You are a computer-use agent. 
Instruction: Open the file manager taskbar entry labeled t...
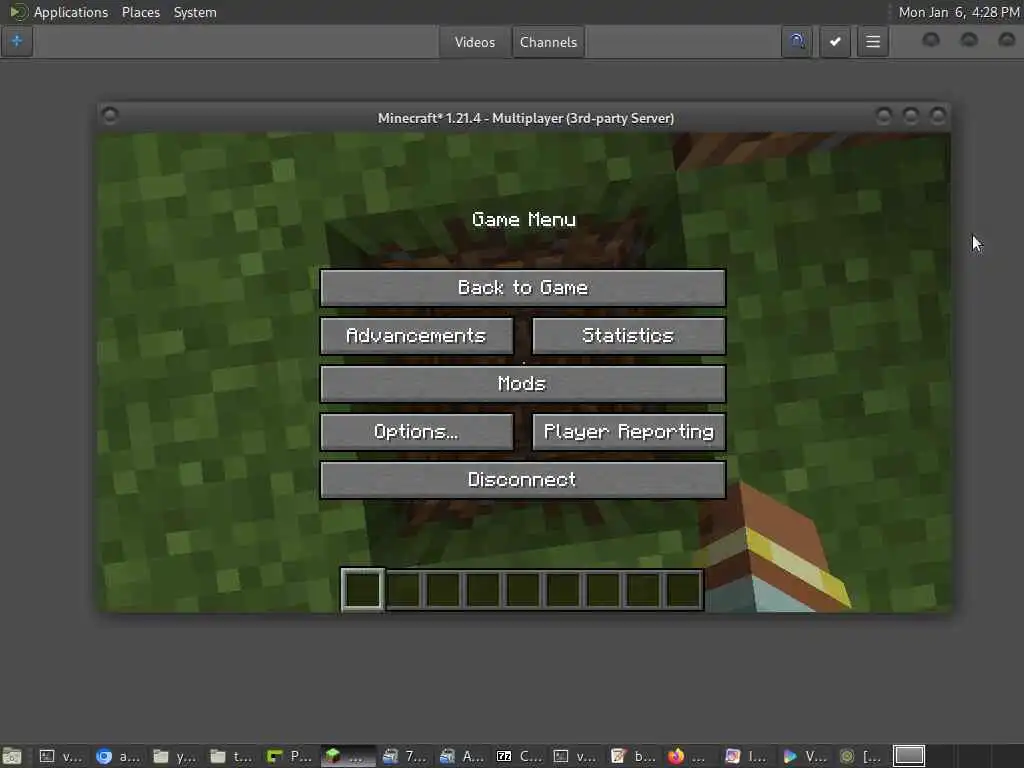pyautogui.click(x=231, y=756)
